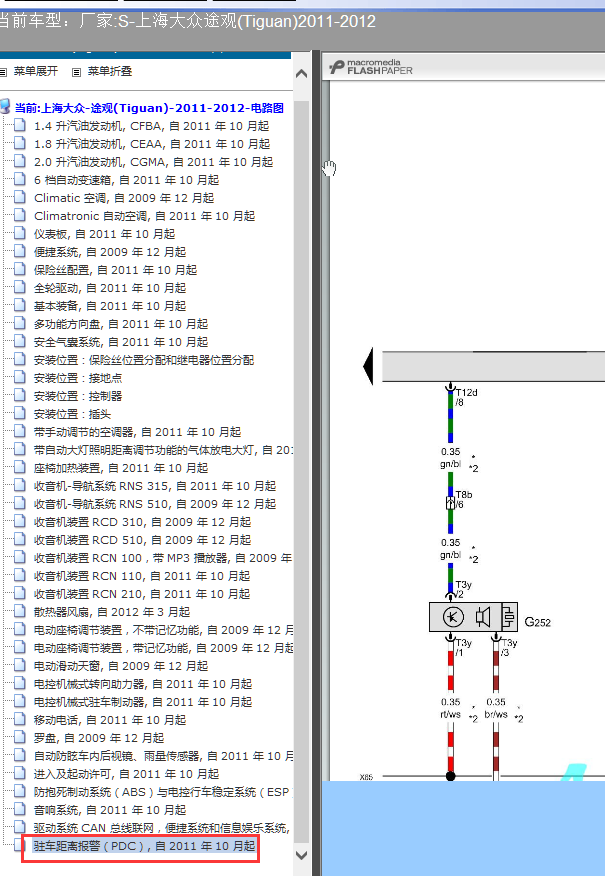
Task: Open 电动座椅调节装置,不带记忆功能 entry
Action: 163,630
